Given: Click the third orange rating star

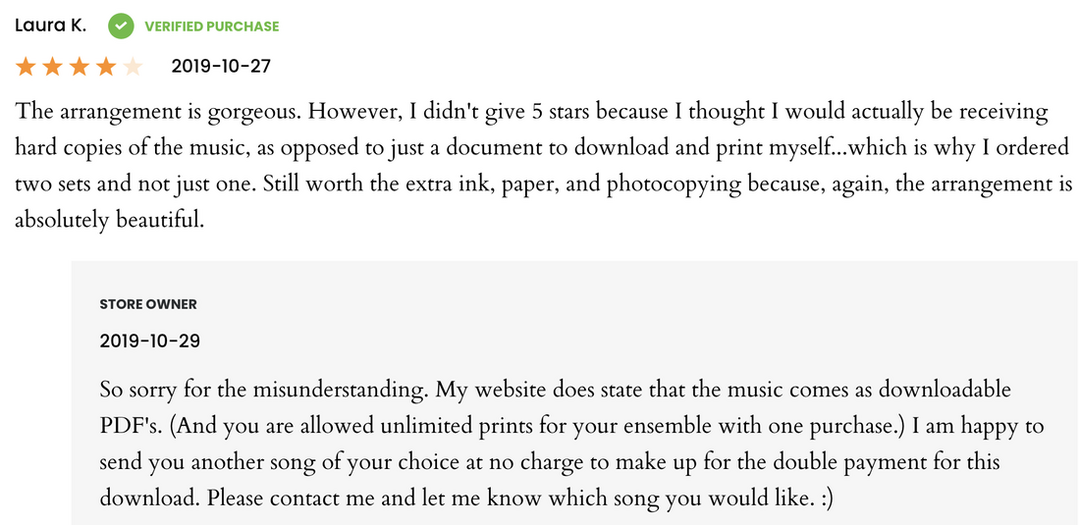Looking at the screenshot, I should pyautogui.click(x=79, y=67).
